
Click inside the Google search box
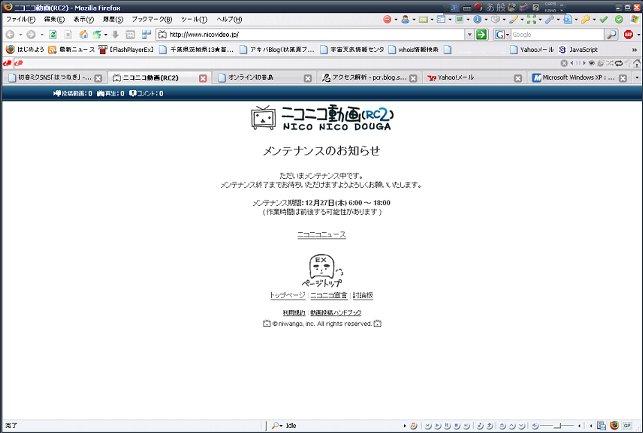557,35
